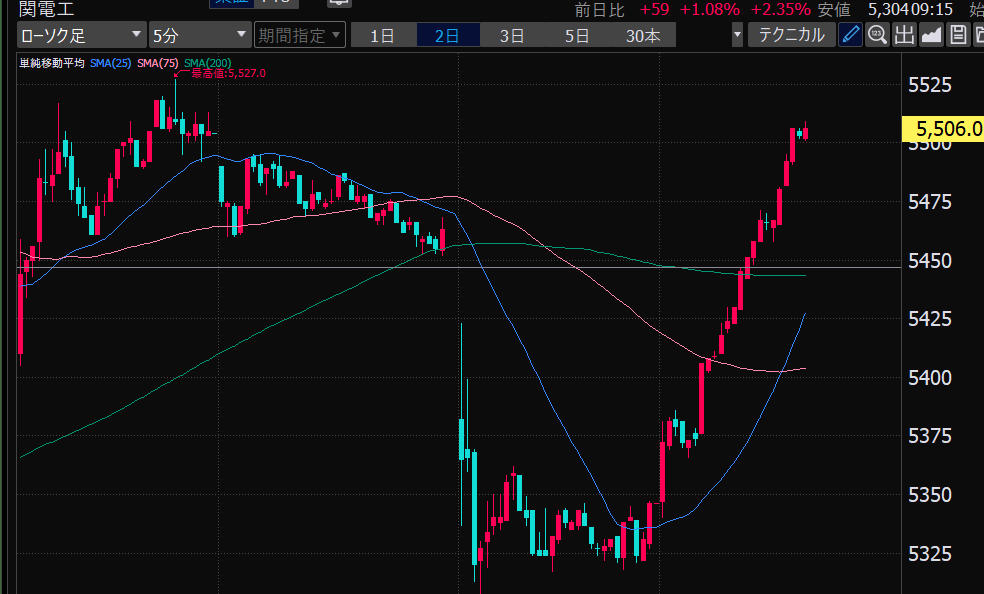The height and width of the screenshot is (594, 984).
Task: Switch to the 5日 range
Action: pyautogui.click(x=577, y=35)
